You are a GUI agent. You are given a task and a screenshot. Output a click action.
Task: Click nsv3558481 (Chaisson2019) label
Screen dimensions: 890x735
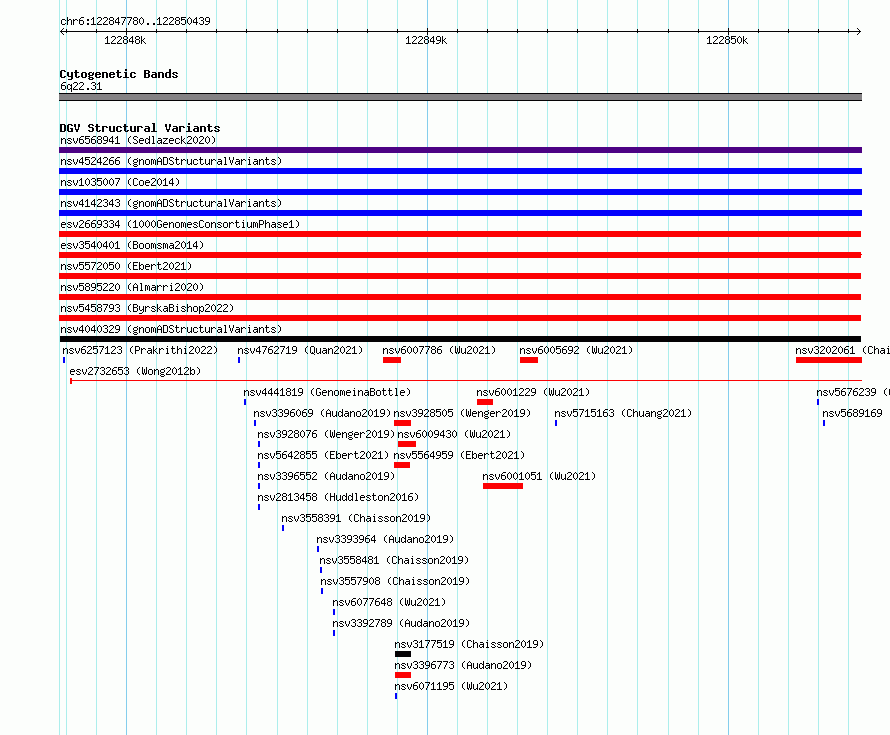click(x=394, y=560)
